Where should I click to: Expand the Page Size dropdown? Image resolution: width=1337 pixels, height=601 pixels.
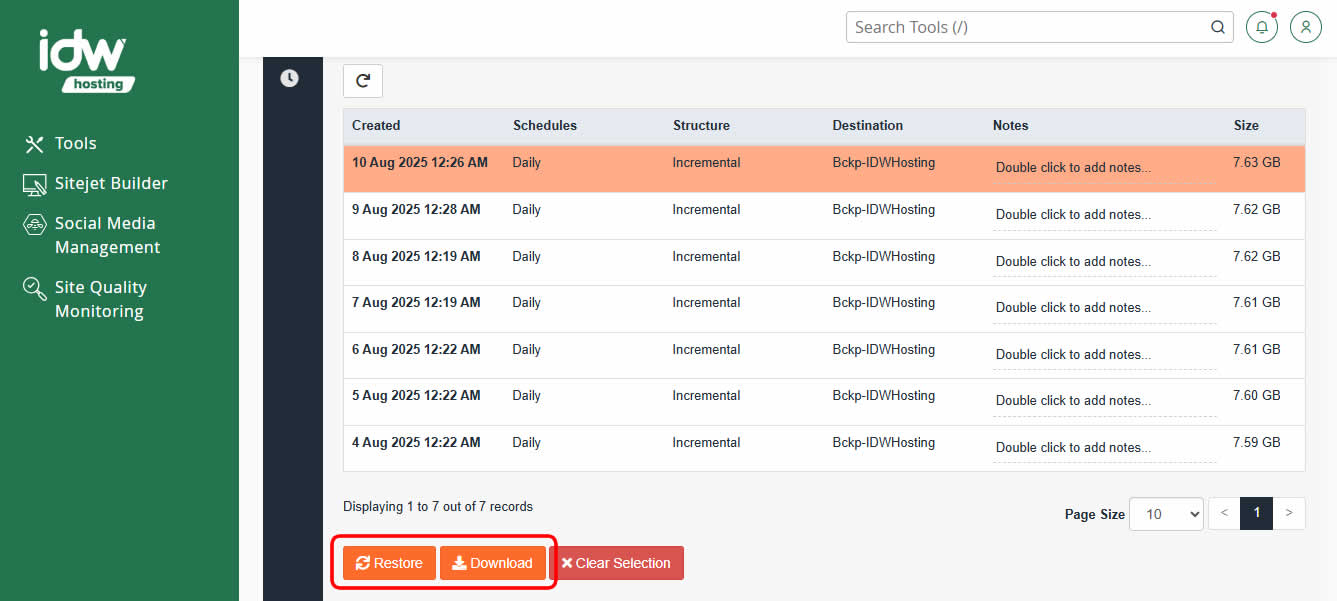tap(1166, 514)
